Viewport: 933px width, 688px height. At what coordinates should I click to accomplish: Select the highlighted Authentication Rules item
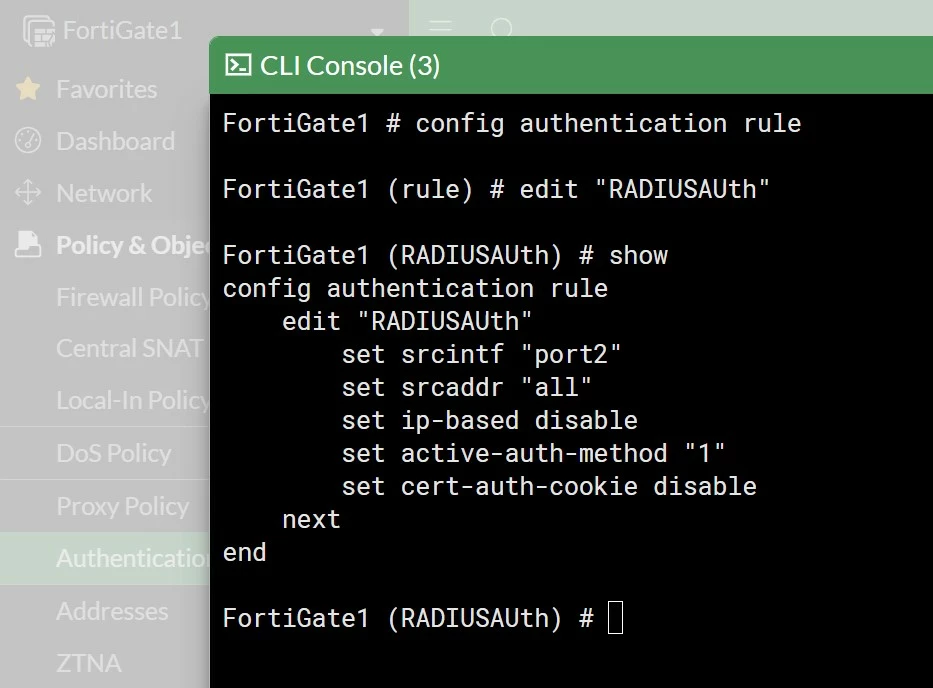click(105, 558)
